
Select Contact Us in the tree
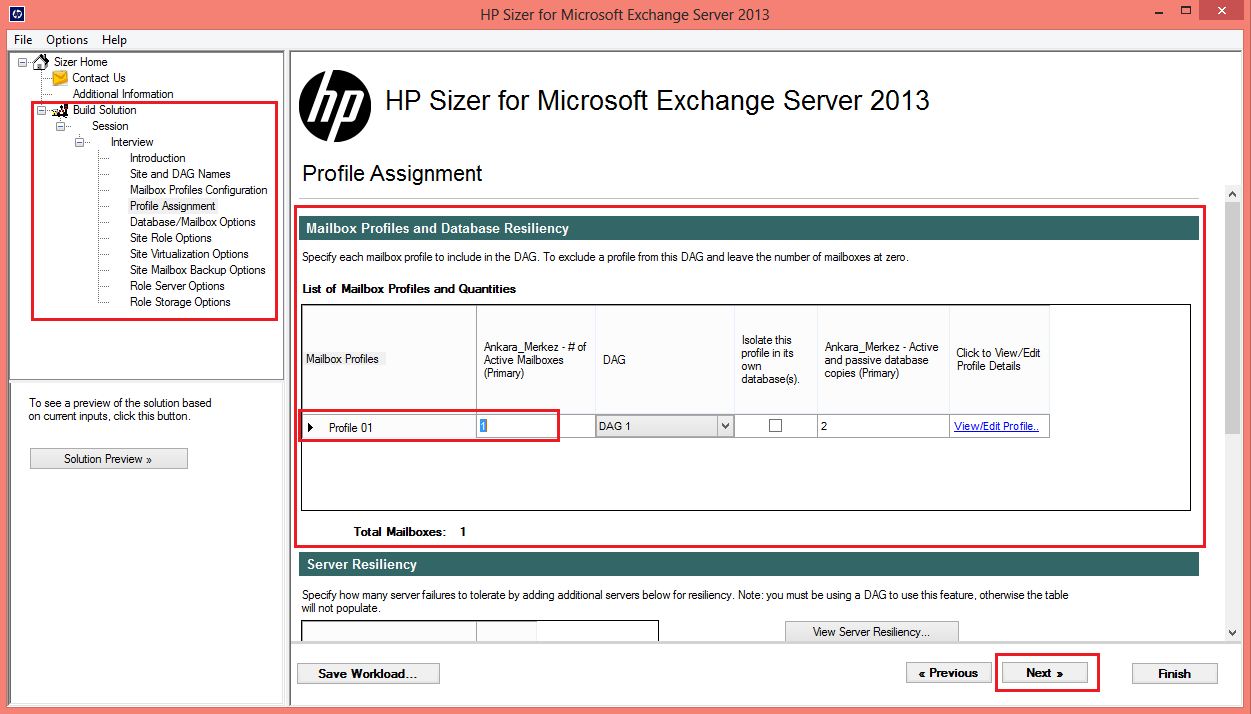coord(99,78)
